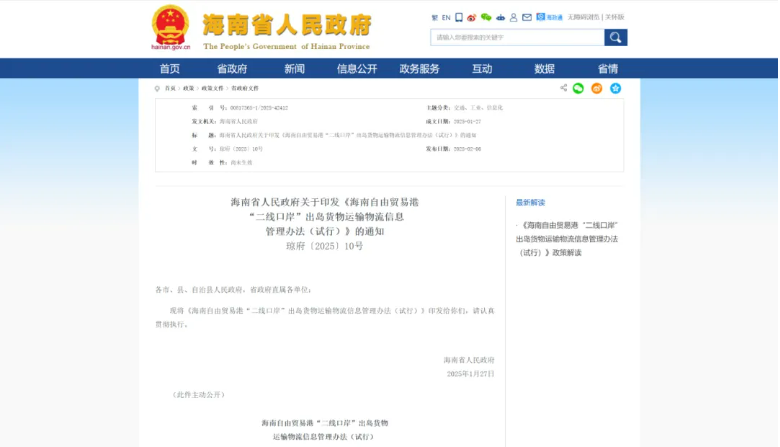Click the note (此件主动公开)
This screenshot has height=447, width=780.
(x=198, y=395)
